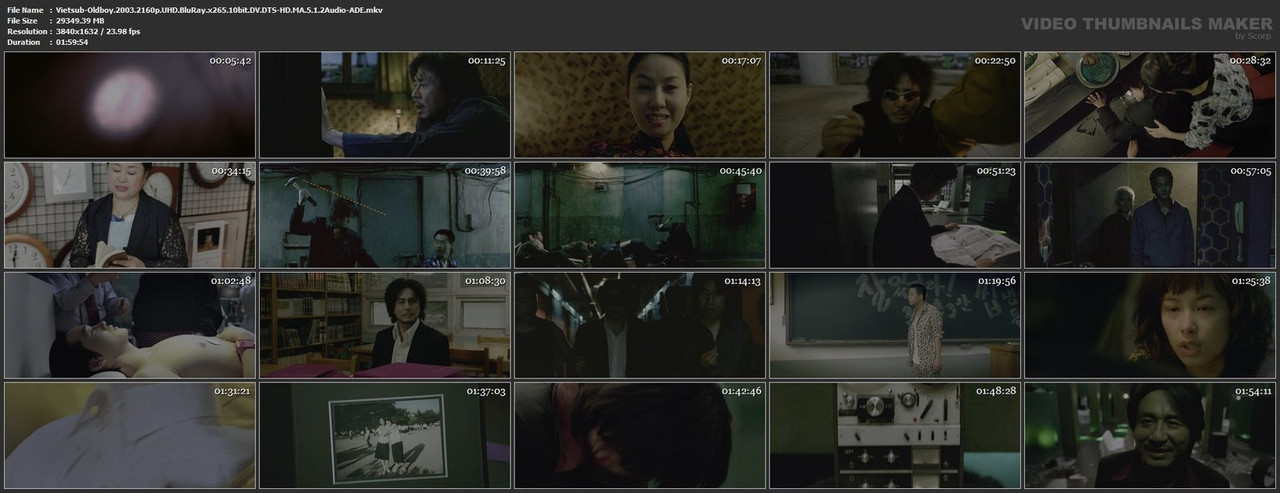The image size is (1280, 493).
Task: Open the thumbnail at 00:11:25
Action: pyautogui.click(x=385, y=104)
